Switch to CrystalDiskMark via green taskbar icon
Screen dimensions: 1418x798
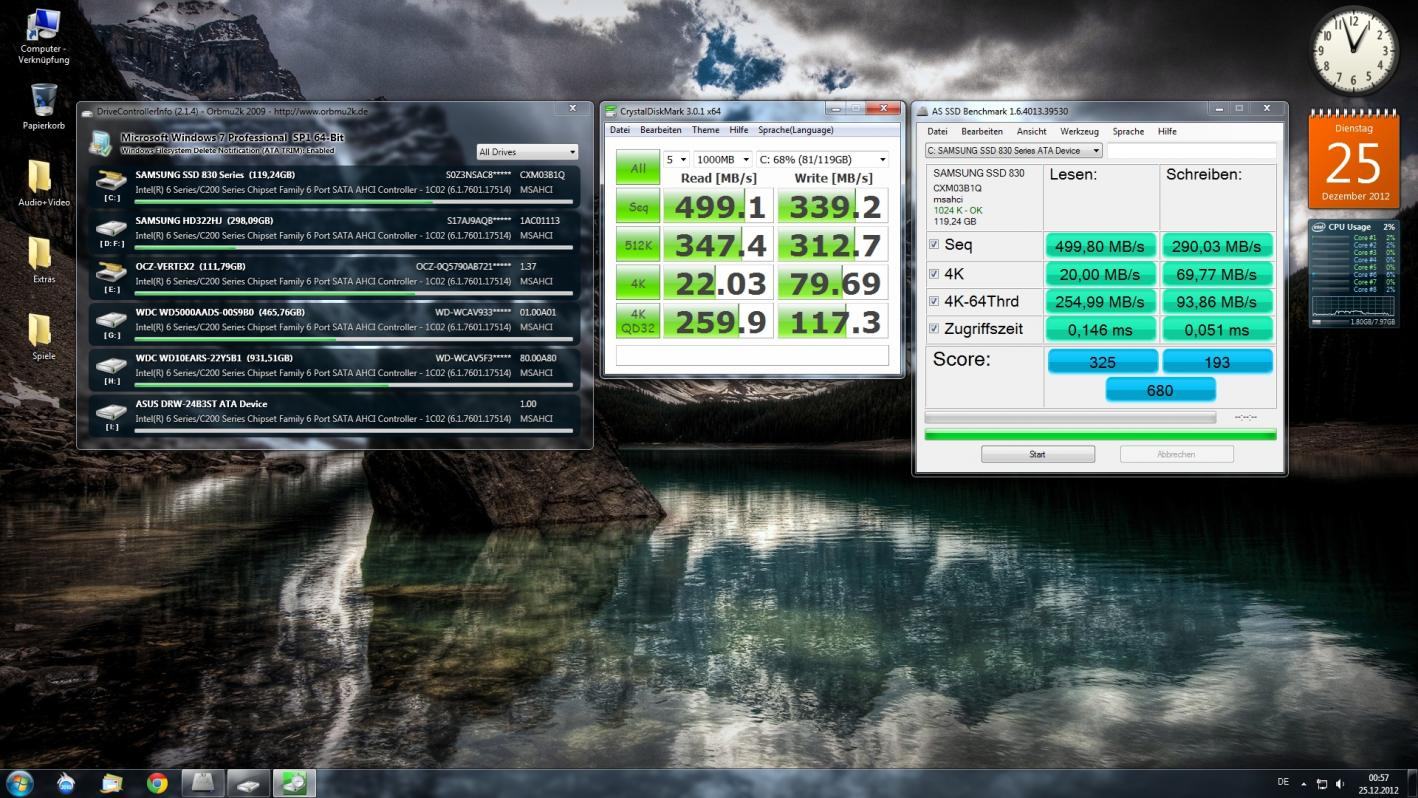pyautogui.click(x=294, y=782)
